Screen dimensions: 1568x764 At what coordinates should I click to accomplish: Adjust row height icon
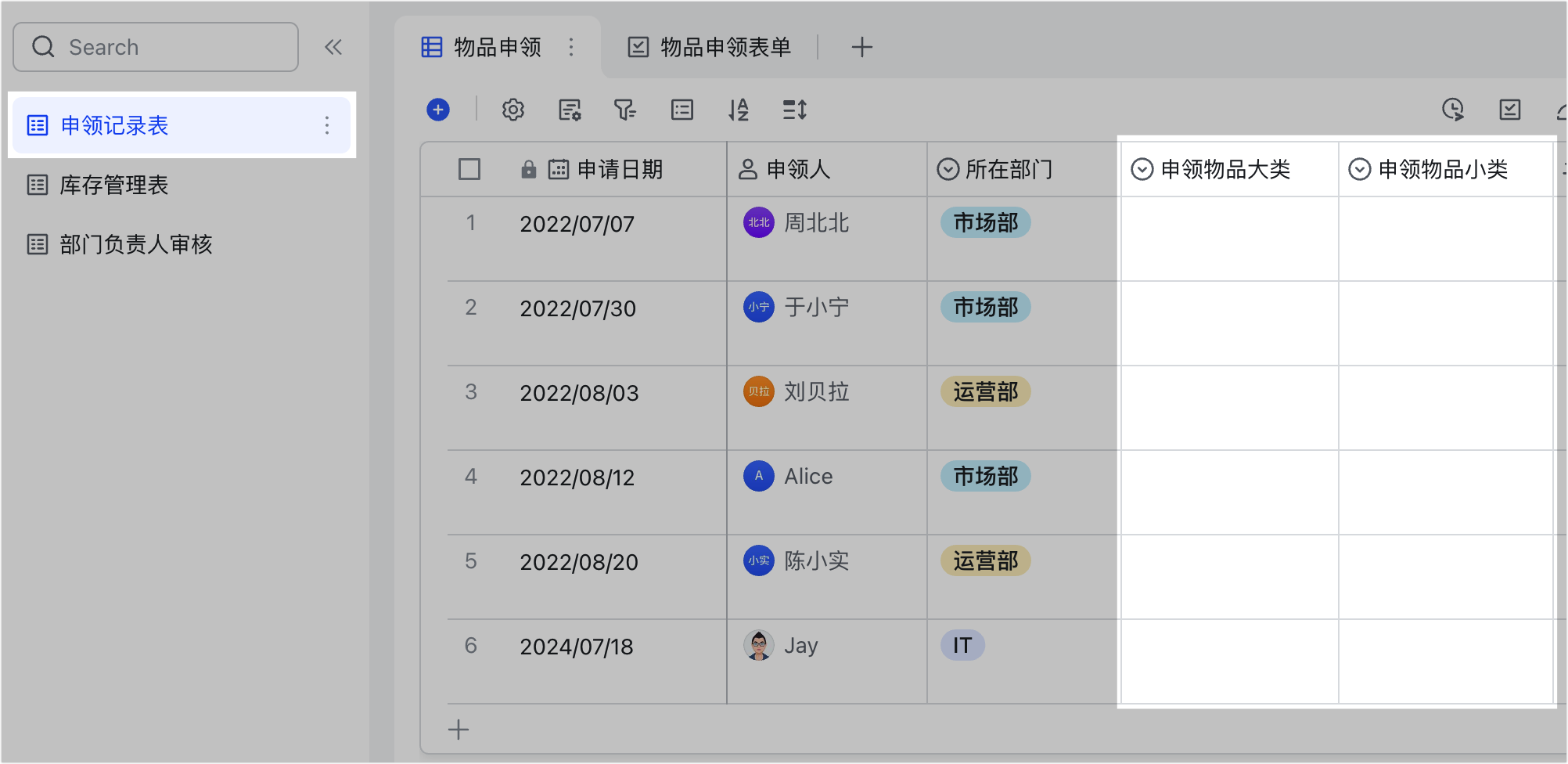(795, 110)
